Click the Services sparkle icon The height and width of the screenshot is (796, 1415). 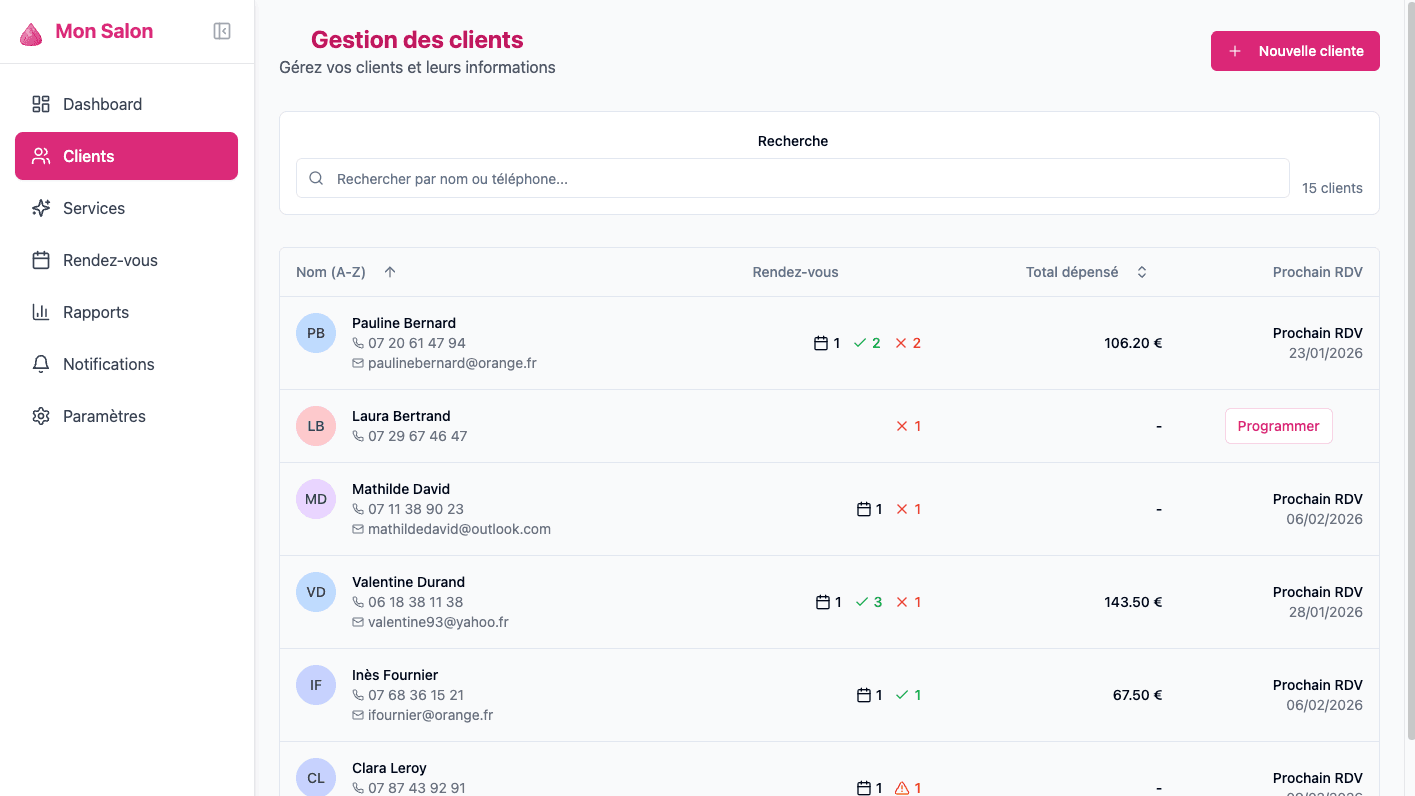click(x=41, y=208)
